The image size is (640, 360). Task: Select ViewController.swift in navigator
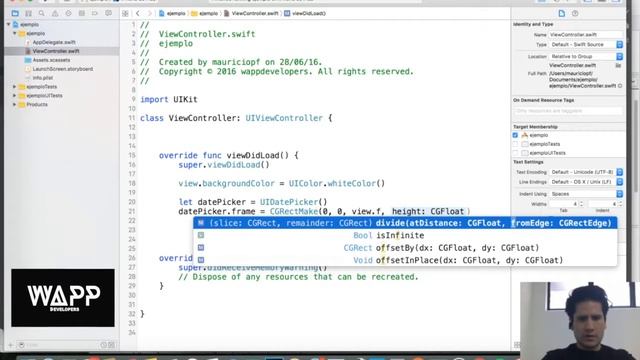point(62,51)
